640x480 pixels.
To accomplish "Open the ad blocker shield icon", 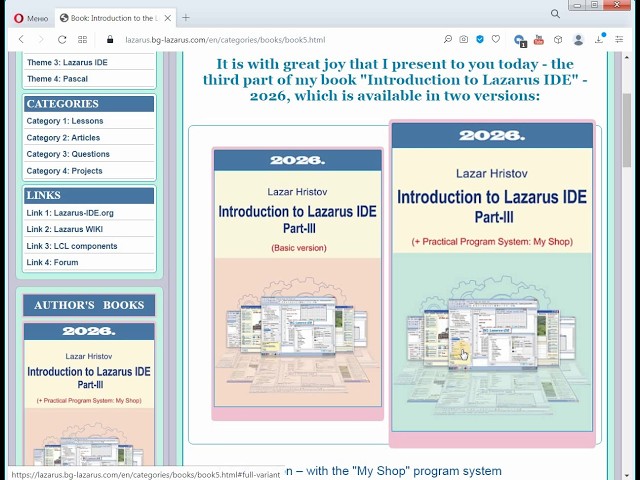I will (480, 39).
